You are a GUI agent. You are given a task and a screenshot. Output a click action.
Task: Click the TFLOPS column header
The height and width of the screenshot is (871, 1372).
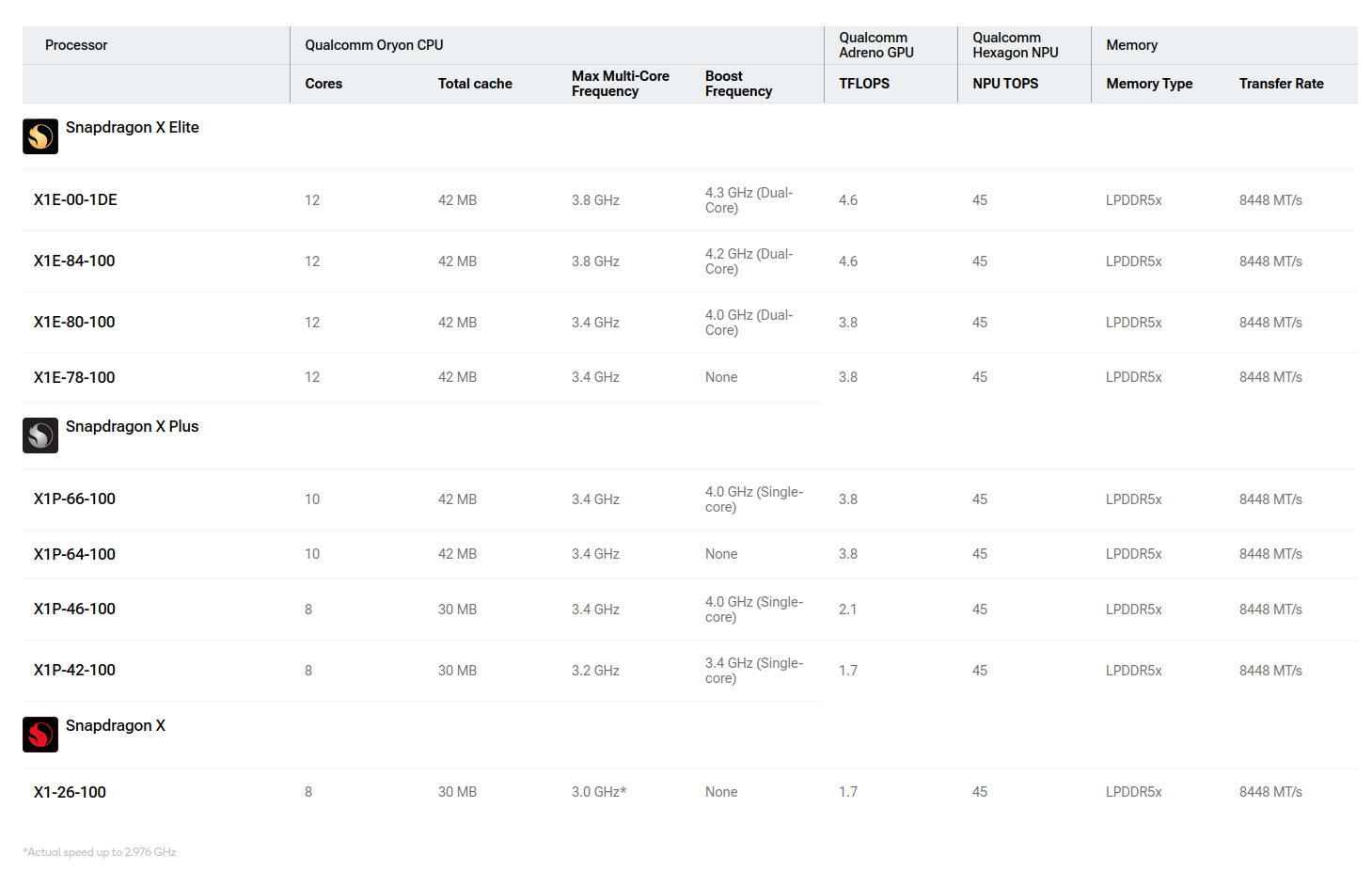(864, 84)
